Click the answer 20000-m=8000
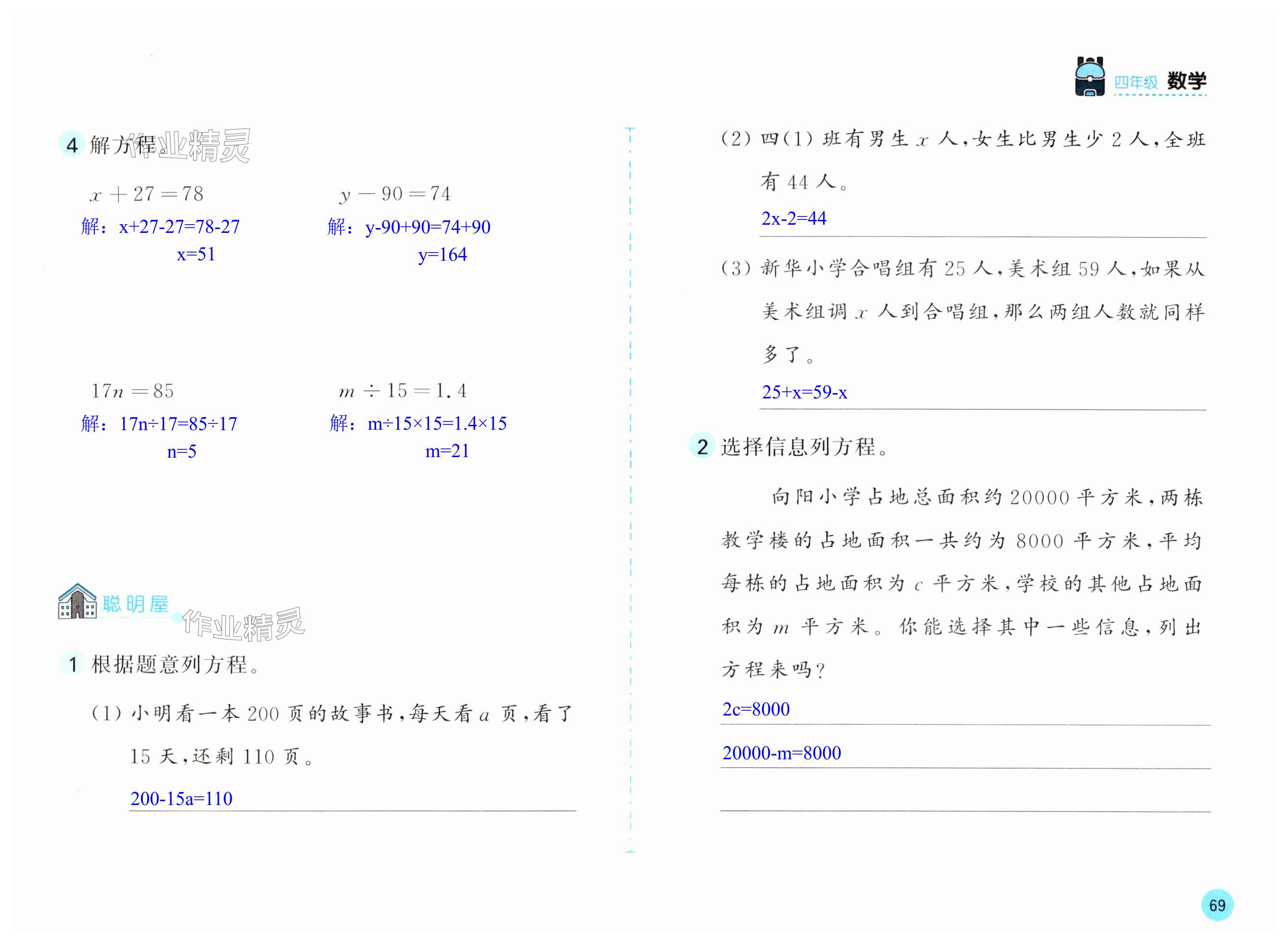The height and width of the screenshot is (946, 1288). pyautogui.click(x=782, y=753)
